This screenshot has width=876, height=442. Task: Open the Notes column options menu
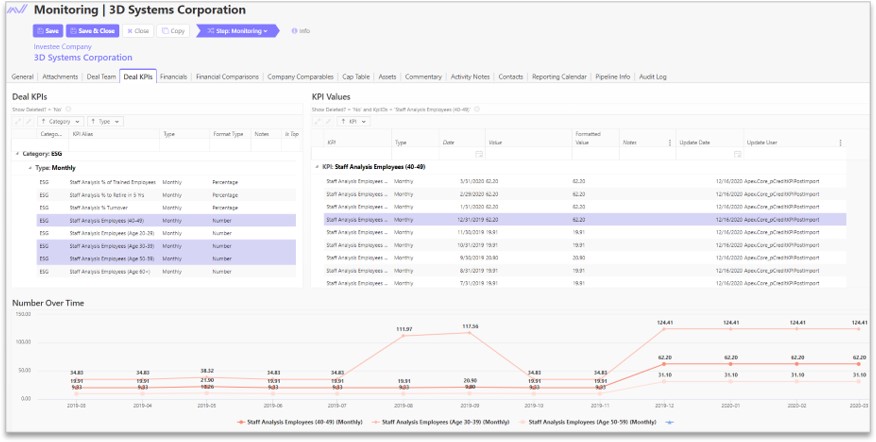pyautogui.click(x=670, y=143)
